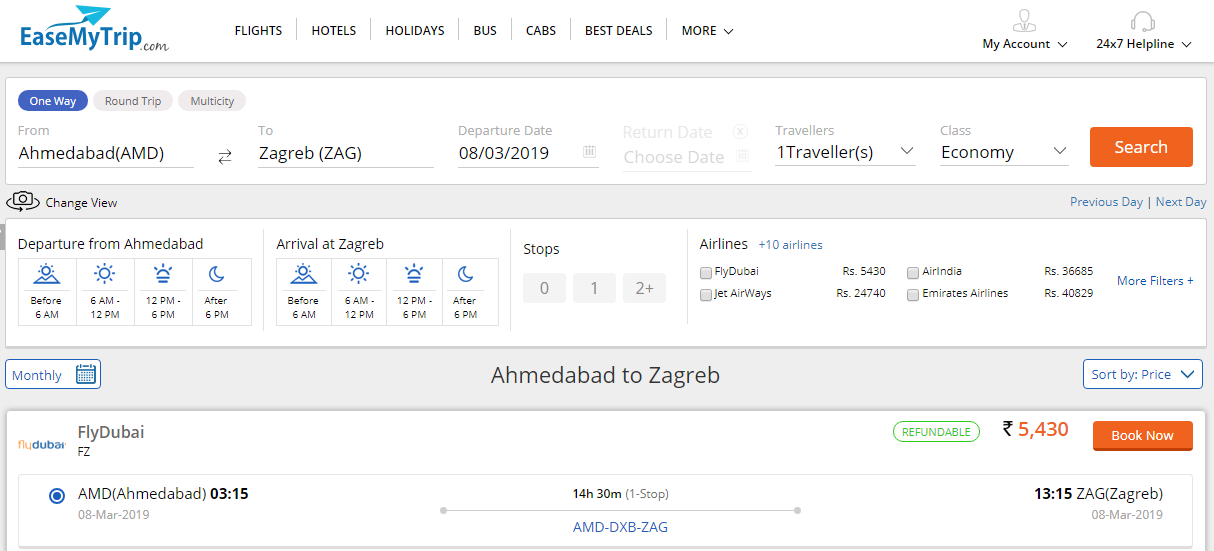Select the Round Trip option

[x=133, y=101]
